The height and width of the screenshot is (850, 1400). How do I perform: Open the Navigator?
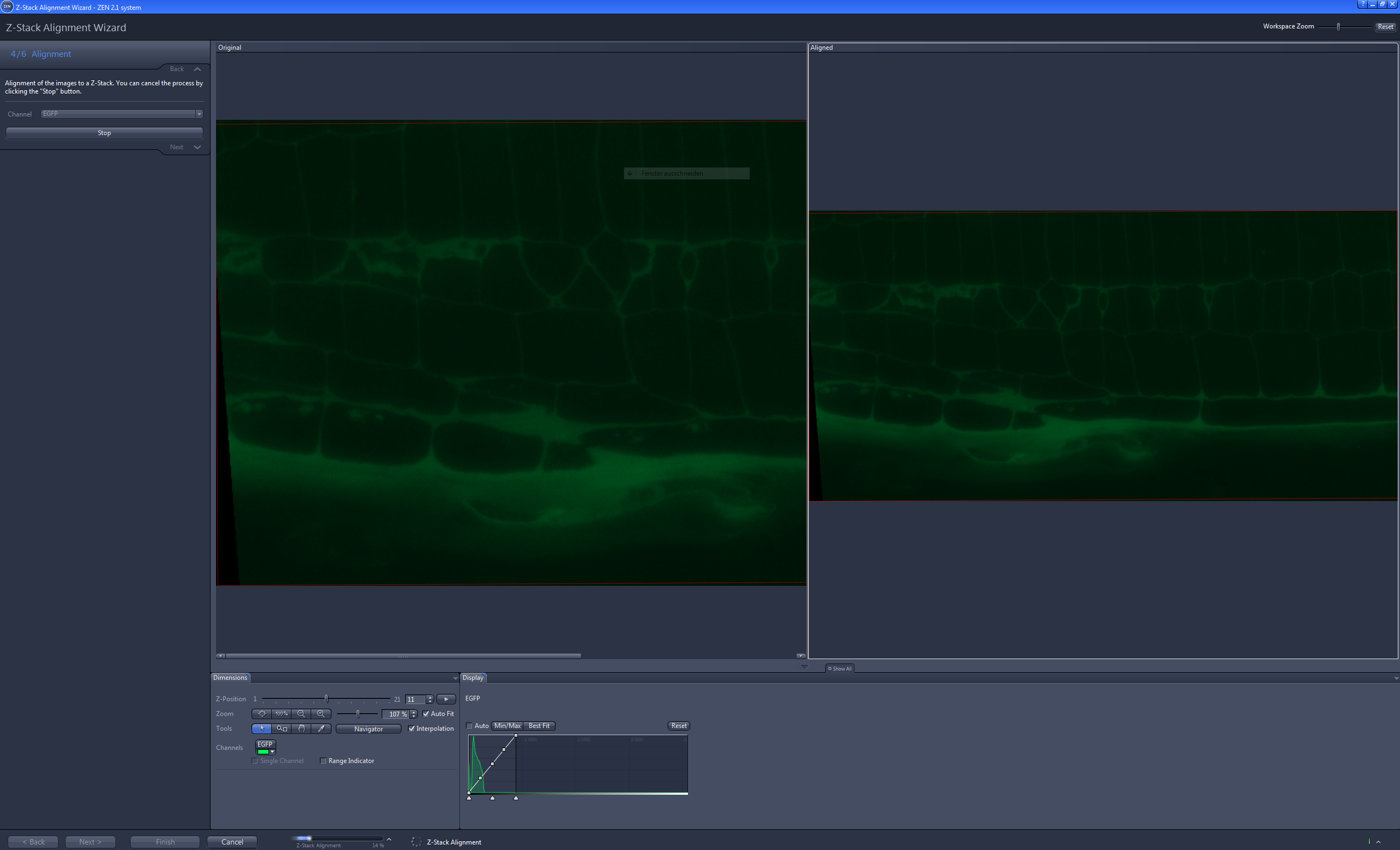click(x=368, y=729)
